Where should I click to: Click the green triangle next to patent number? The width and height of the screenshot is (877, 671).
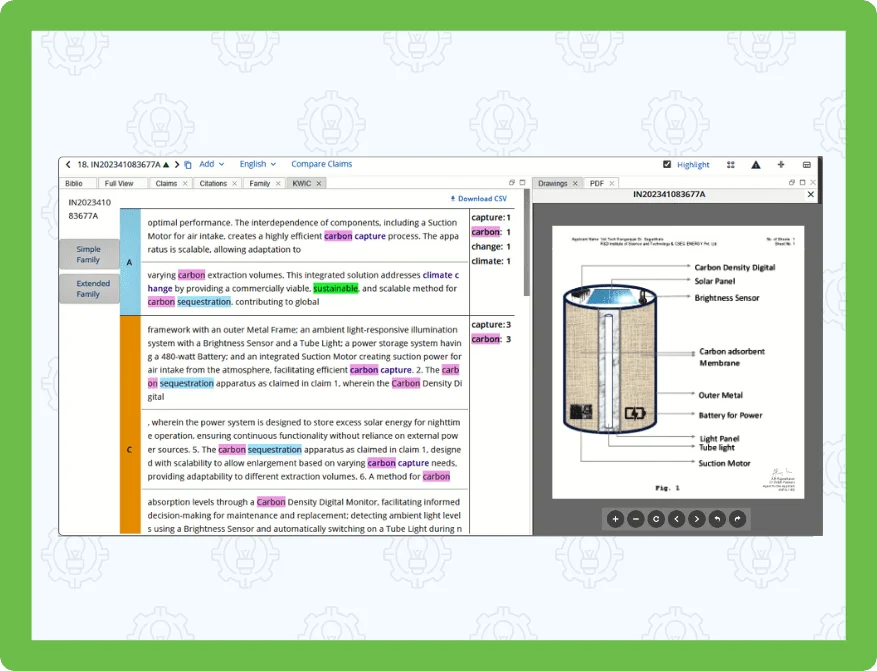pos(166,164)
